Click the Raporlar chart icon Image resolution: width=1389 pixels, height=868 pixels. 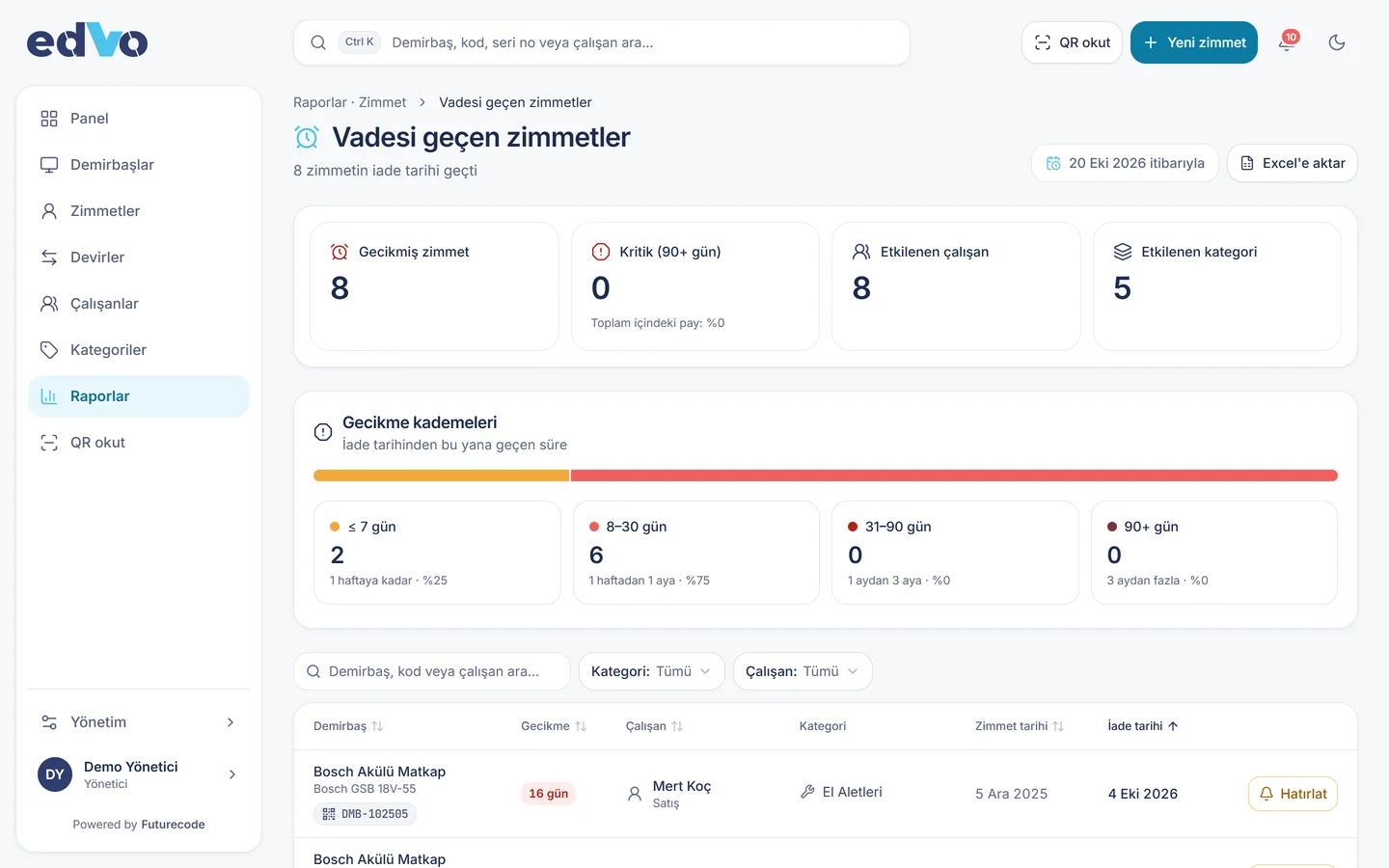point(49,396)
